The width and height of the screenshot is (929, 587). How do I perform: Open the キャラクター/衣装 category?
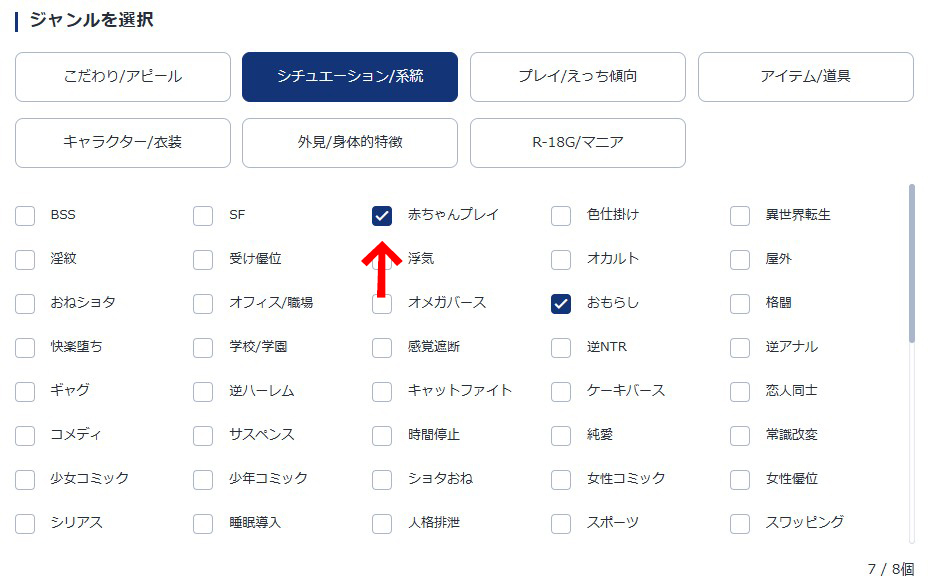(x=122, y=143)
